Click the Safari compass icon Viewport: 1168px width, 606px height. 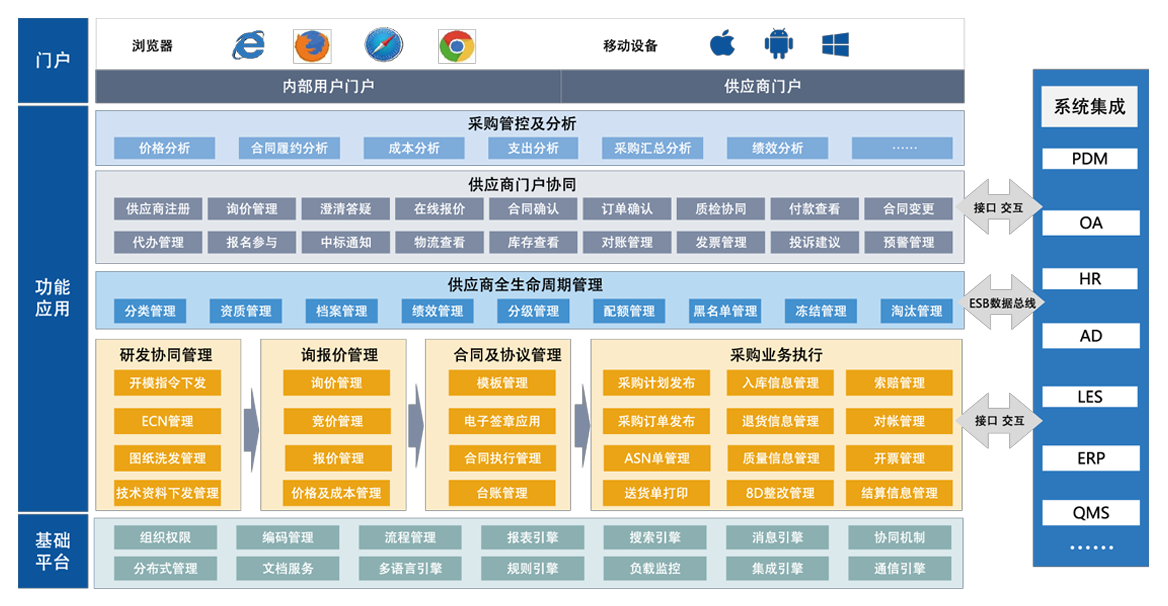pyautogui.click(x=383, y=46)
